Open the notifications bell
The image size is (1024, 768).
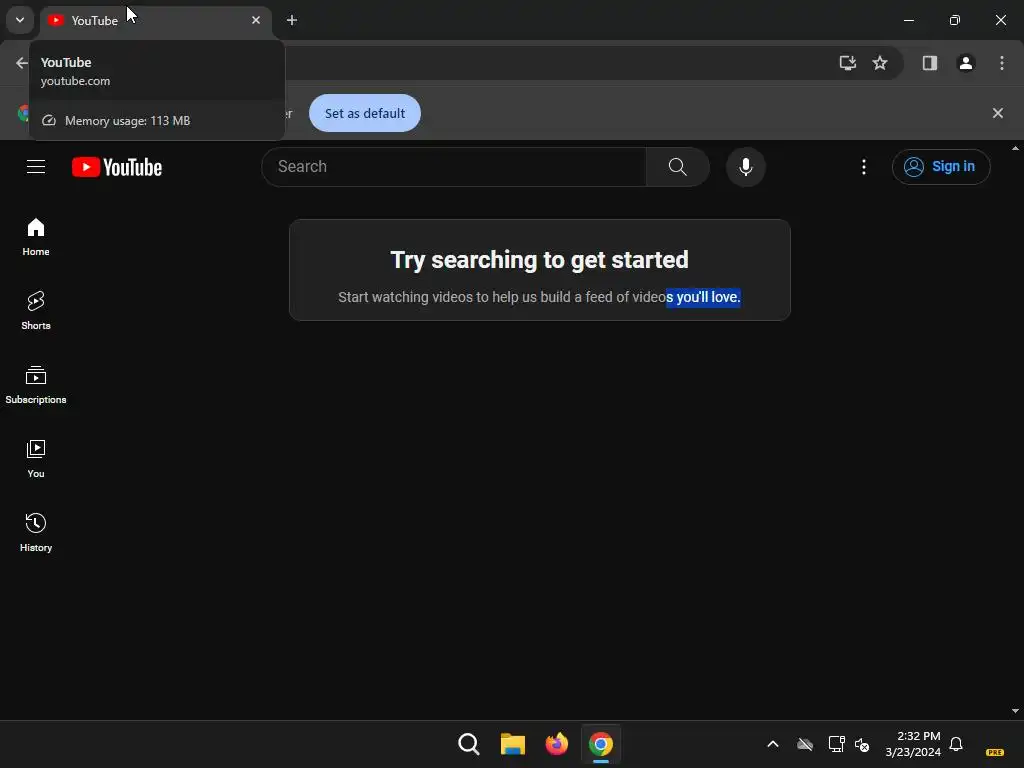[x=956, y=744]
